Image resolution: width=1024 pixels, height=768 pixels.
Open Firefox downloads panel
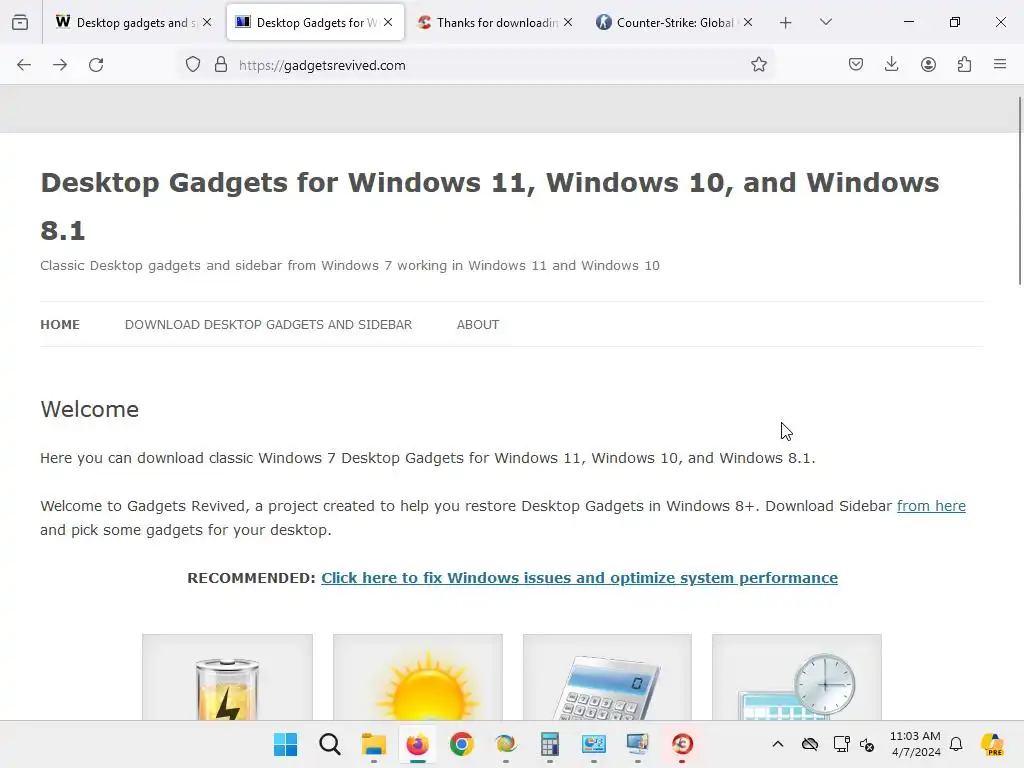pyautogui.click(x=891, y=65)
